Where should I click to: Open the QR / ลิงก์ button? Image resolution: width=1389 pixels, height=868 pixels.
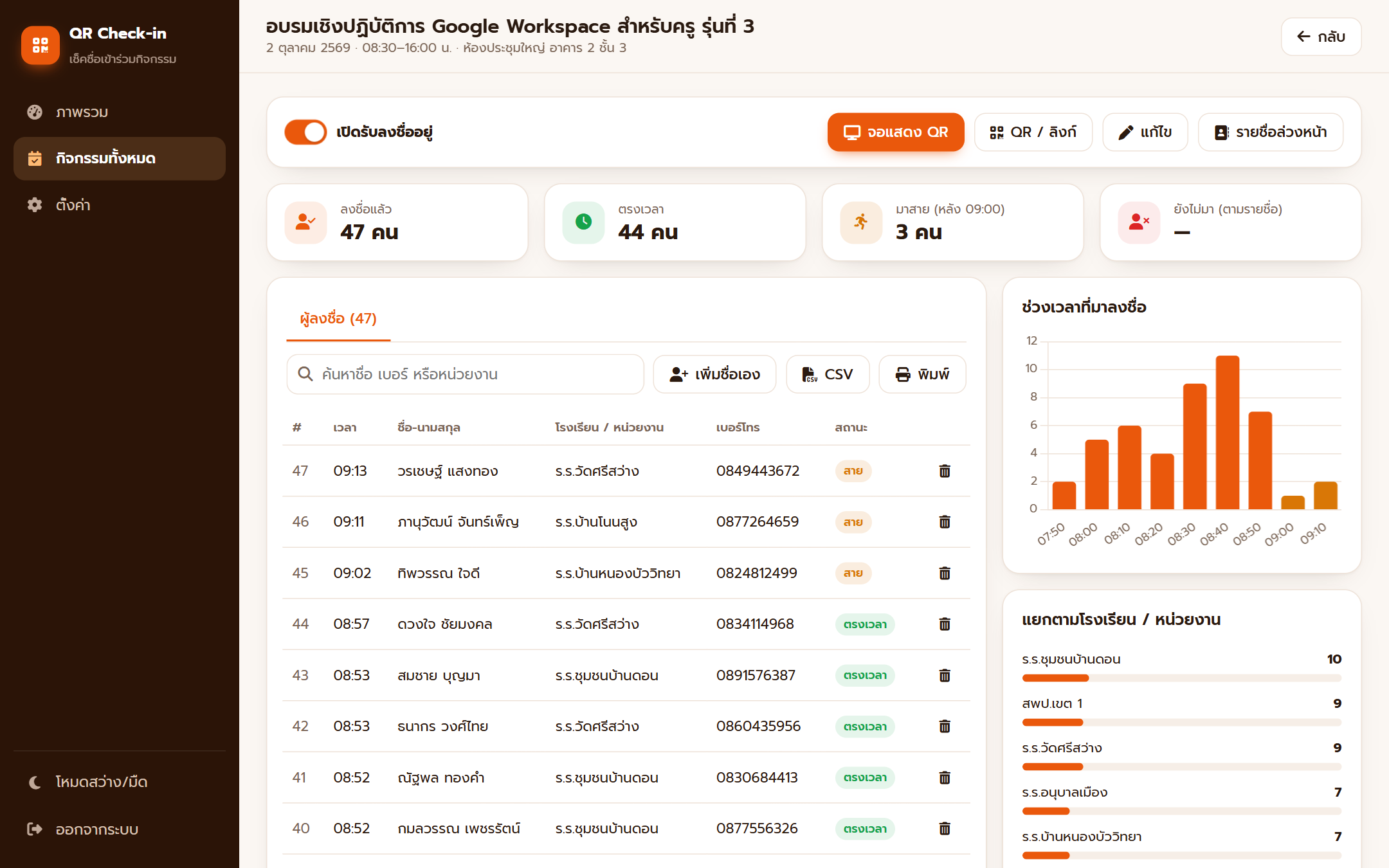point(1033,132)
